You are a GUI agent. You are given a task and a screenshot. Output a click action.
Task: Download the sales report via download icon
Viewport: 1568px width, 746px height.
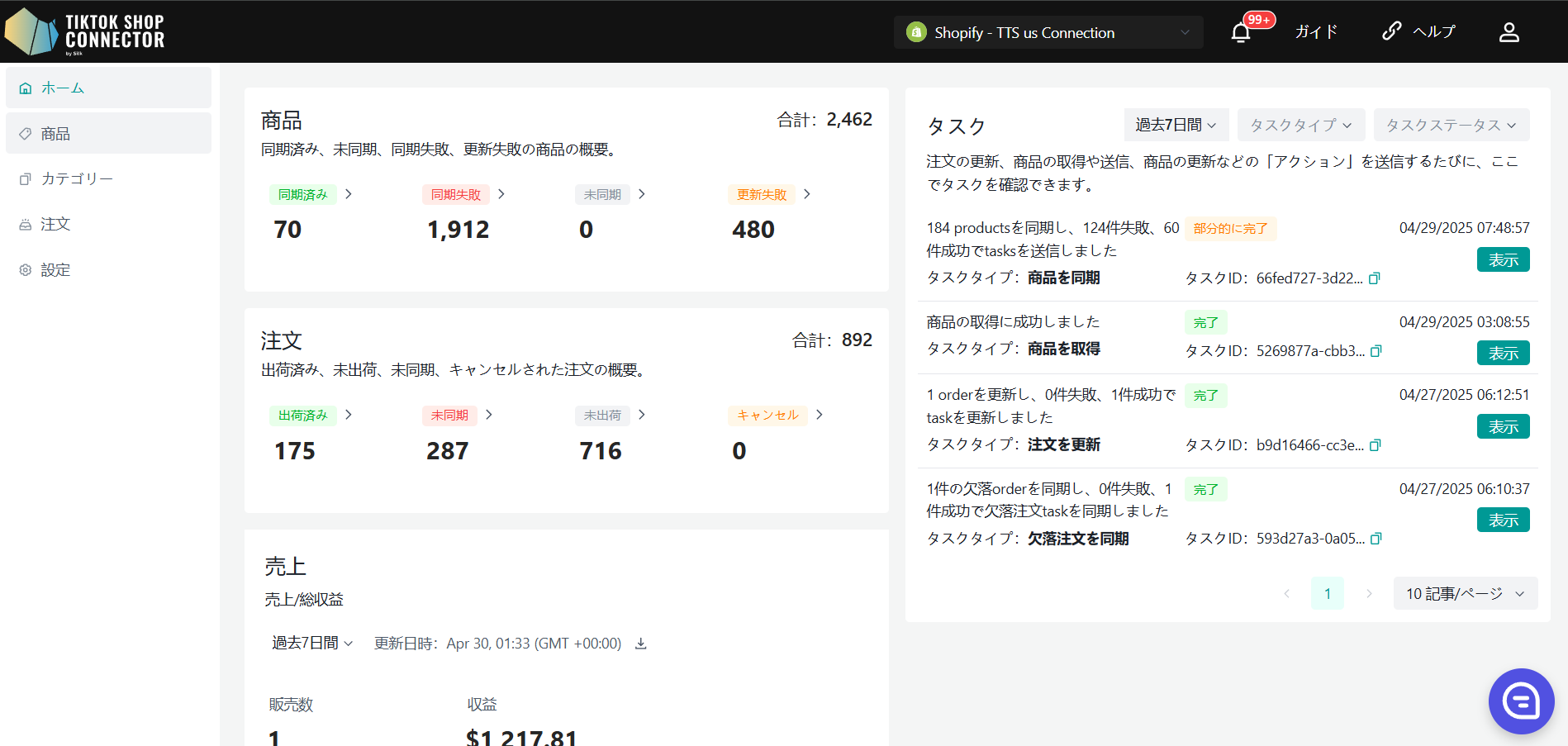[640, 644]
